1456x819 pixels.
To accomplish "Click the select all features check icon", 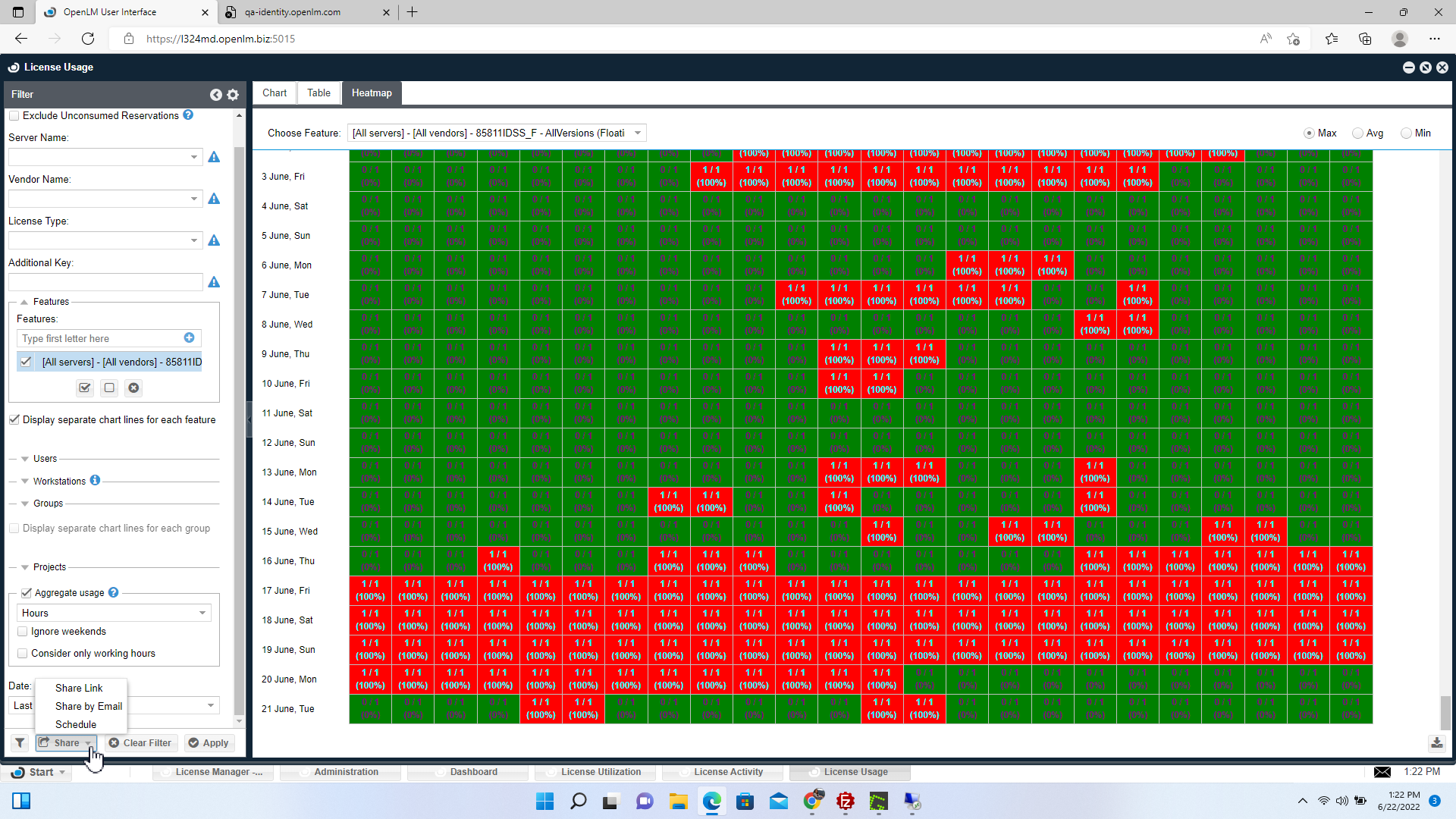I will pos(85,388).
